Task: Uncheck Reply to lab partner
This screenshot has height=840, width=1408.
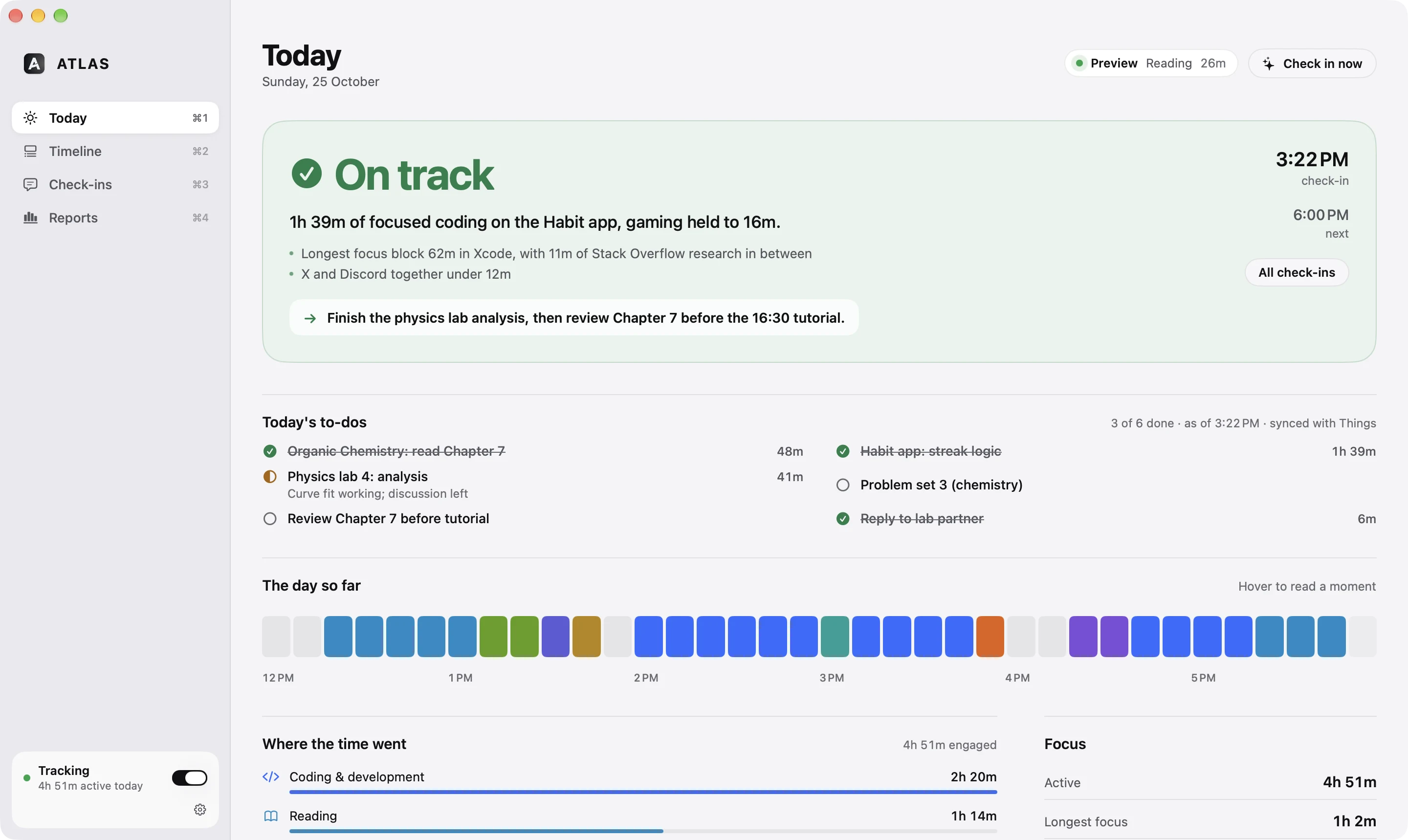Action: tap(843, 518)
